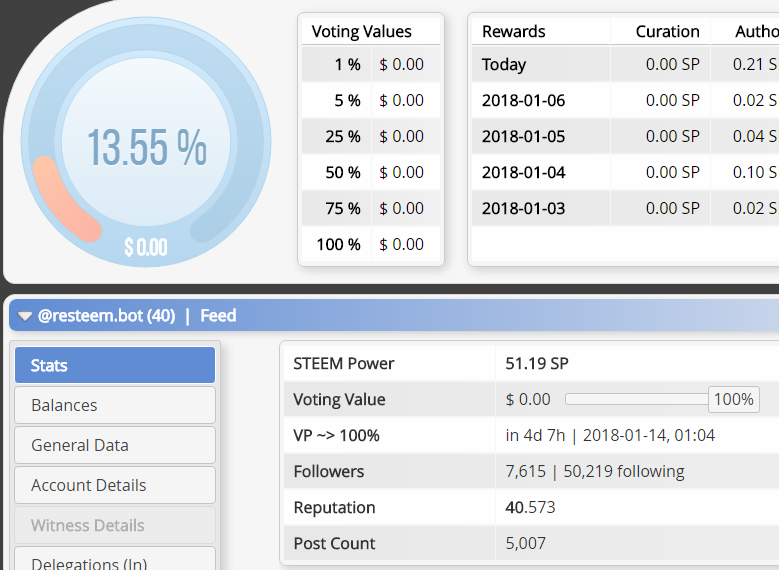Open Account Details tab
The height and width of the screenshot is (570, 779).
point(115,485)
